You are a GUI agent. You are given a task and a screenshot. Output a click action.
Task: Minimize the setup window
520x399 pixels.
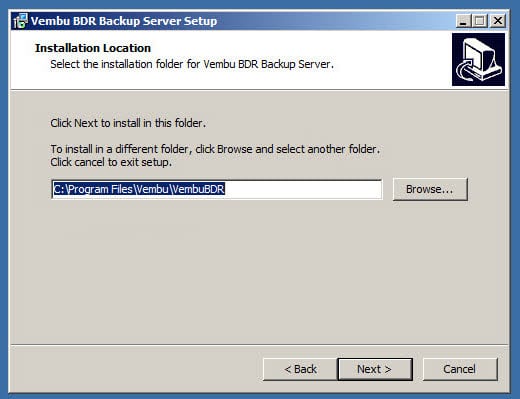pyautogui.click(x=463, y=21)
